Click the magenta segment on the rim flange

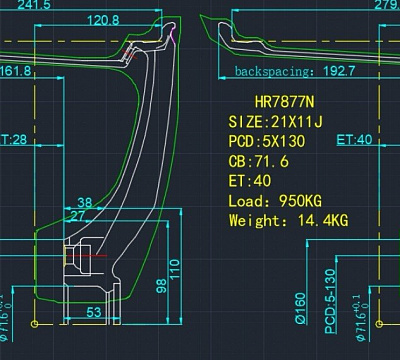tap(173, 36)
